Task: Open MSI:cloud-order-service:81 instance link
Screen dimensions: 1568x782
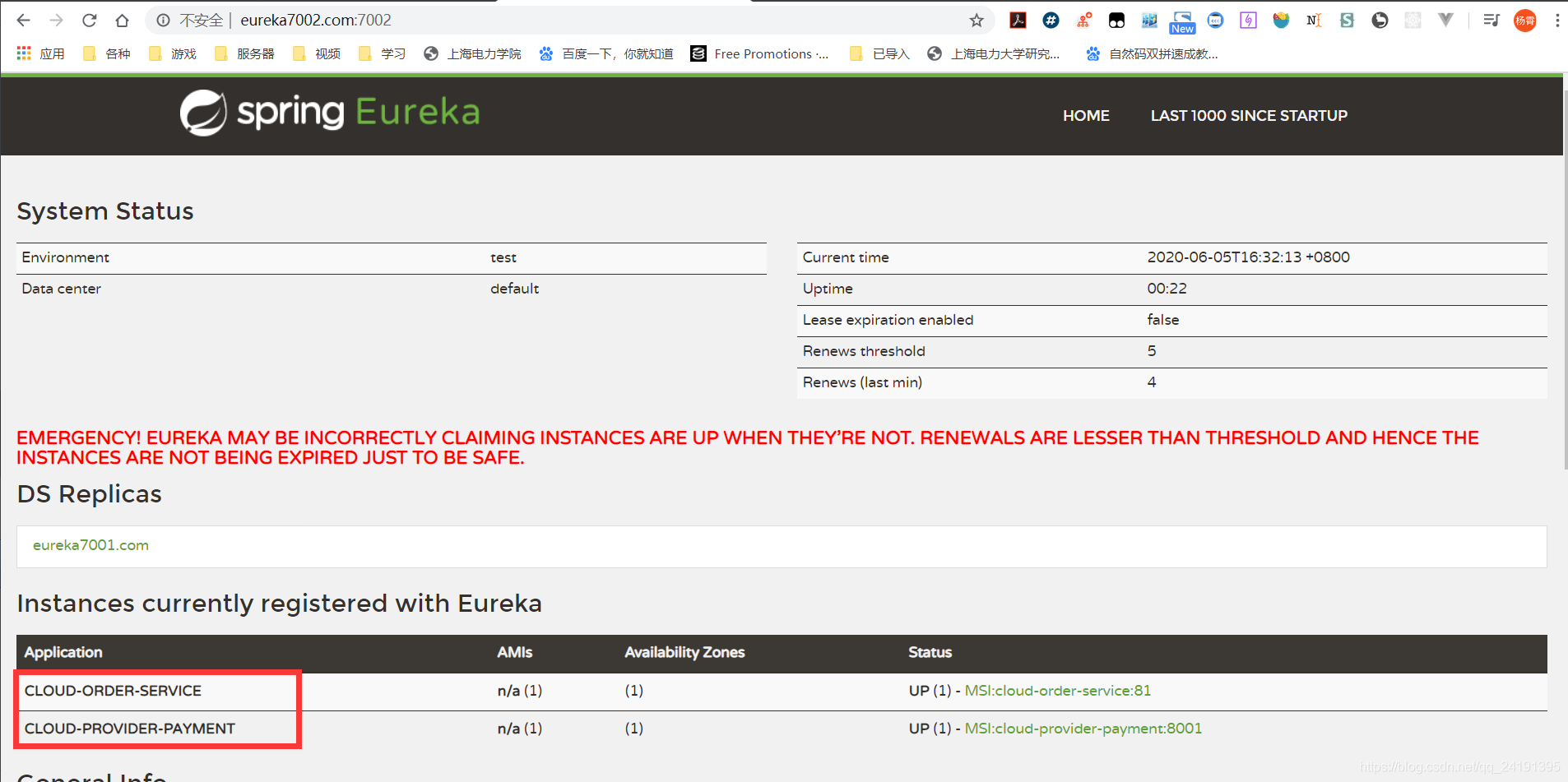Action: (1057, 691)
